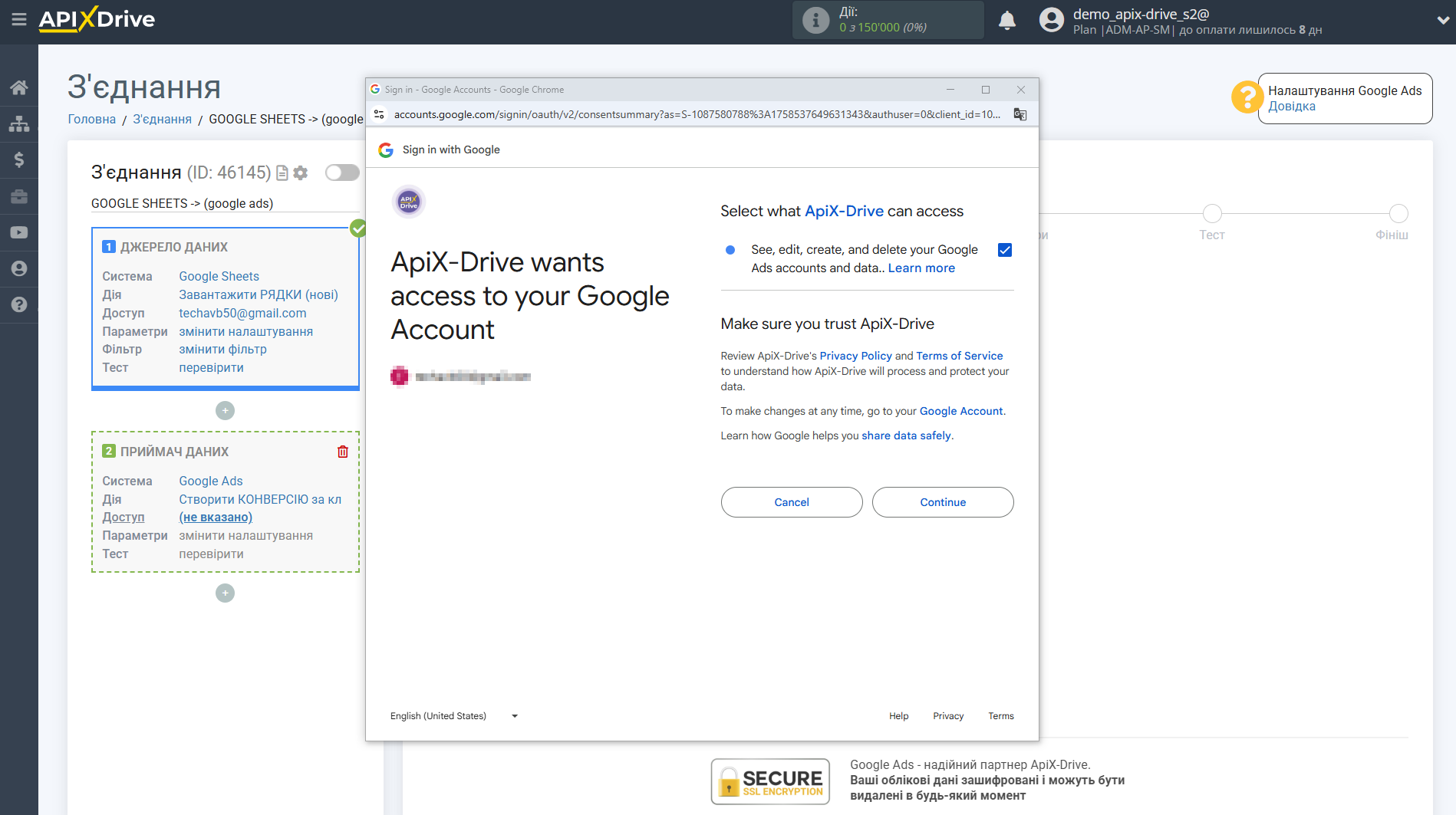Screen dimensions: 1456x815
Task: Go to Головна breadcrumb link
Action: coord(91,119)
